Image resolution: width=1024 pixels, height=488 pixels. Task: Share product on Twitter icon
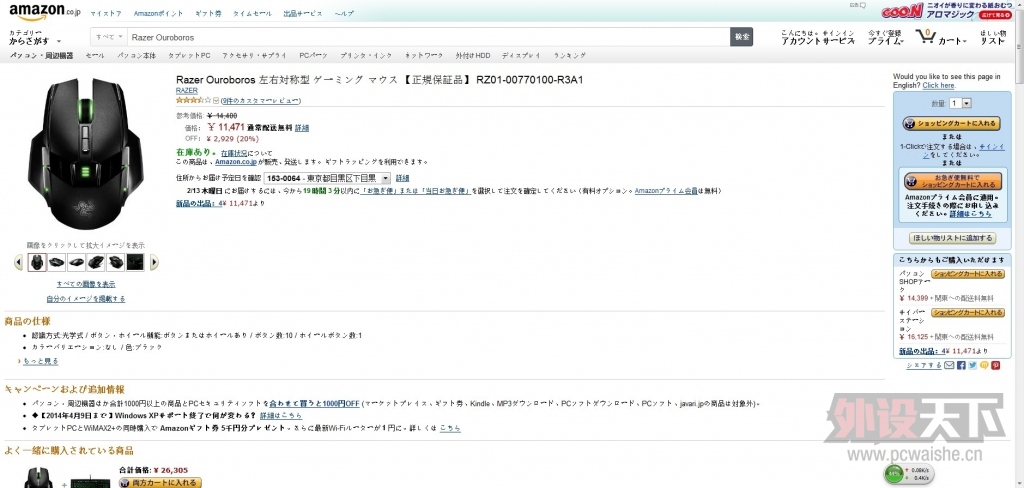coord(972,365)
